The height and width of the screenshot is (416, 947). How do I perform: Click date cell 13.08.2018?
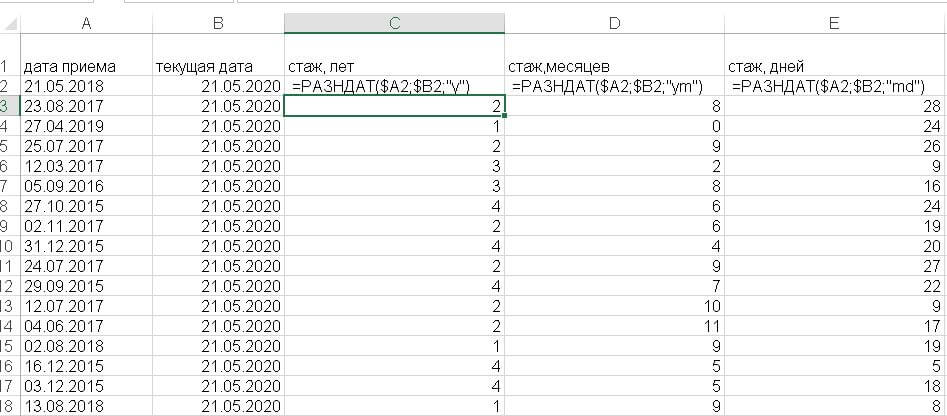[86, 406]
